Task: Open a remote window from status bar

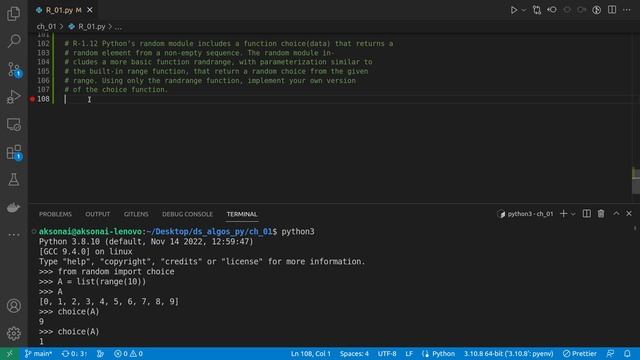Action: tap(10, 353)
